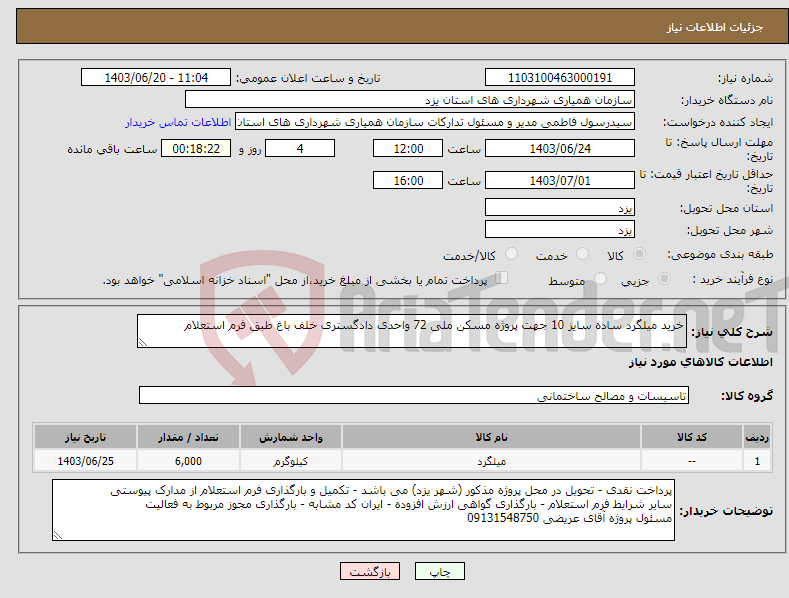The width and height of the screenshot is (789, 598).
Task: Click the deadline time field 12:00
Action: click(408, 148)
